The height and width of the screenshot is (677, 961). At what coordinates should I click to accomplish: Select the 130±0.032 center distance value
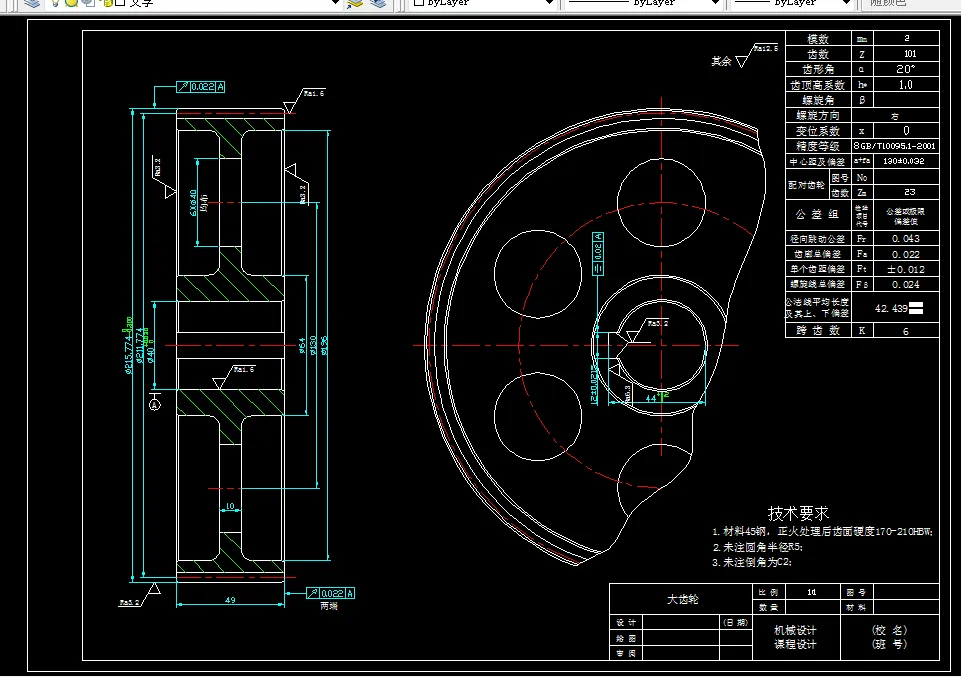point(903,161)
